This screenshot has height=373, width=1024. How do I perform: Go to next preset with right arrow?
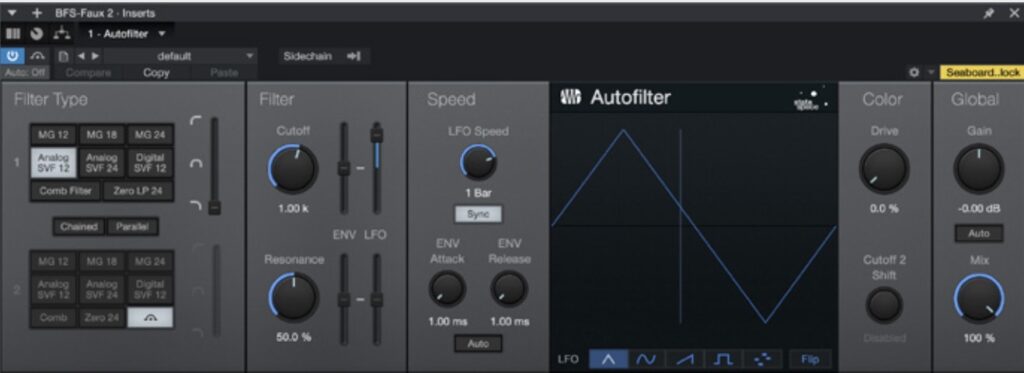[x=95, y=56]
